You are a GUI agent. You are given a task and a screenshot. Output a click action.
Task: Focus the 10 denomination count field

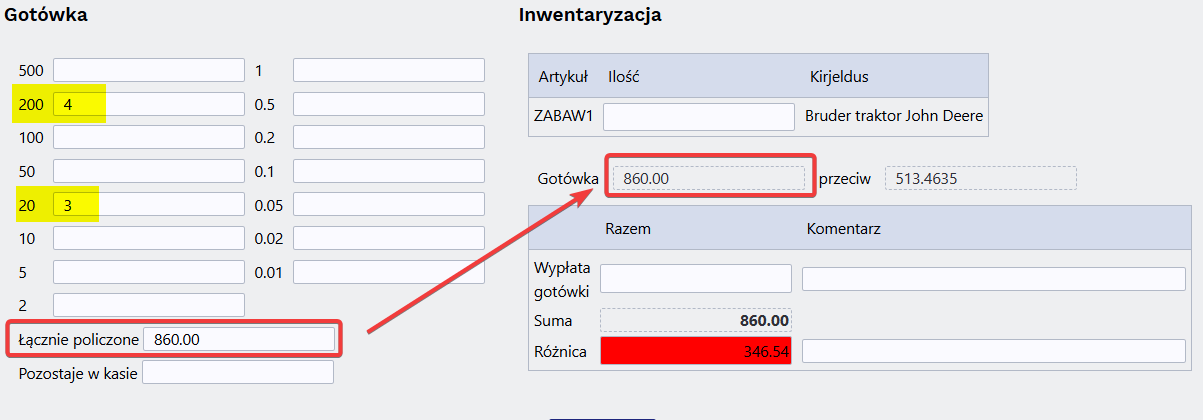tap(148, 238)
